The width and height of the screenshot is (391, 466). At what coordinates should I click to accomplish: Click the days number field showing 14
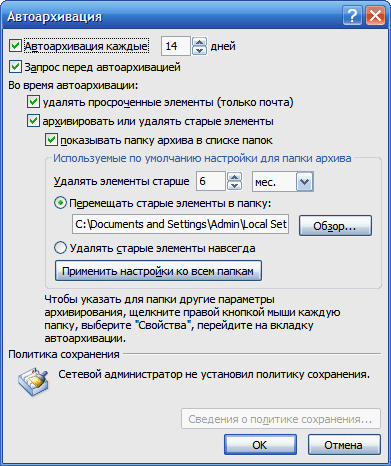(x=176, y=46)
